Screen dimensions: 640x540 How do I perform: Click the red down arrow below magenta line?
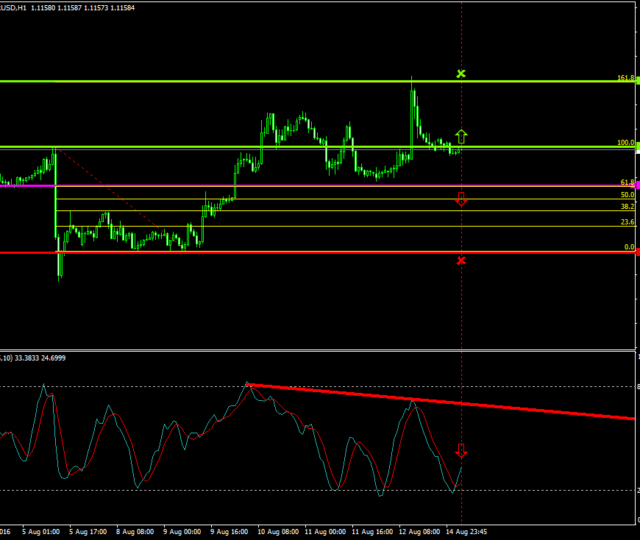461,199
